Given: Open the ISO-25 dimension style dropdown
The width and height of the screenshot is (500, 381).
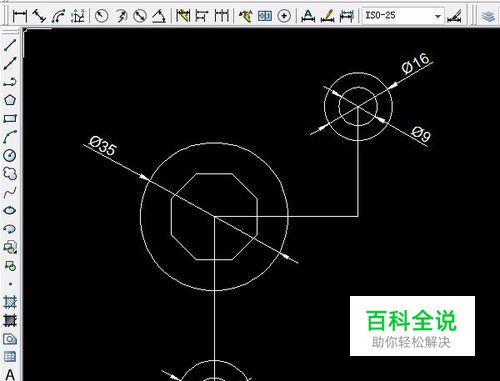Looking at the screenshot, I should [438, 16].
